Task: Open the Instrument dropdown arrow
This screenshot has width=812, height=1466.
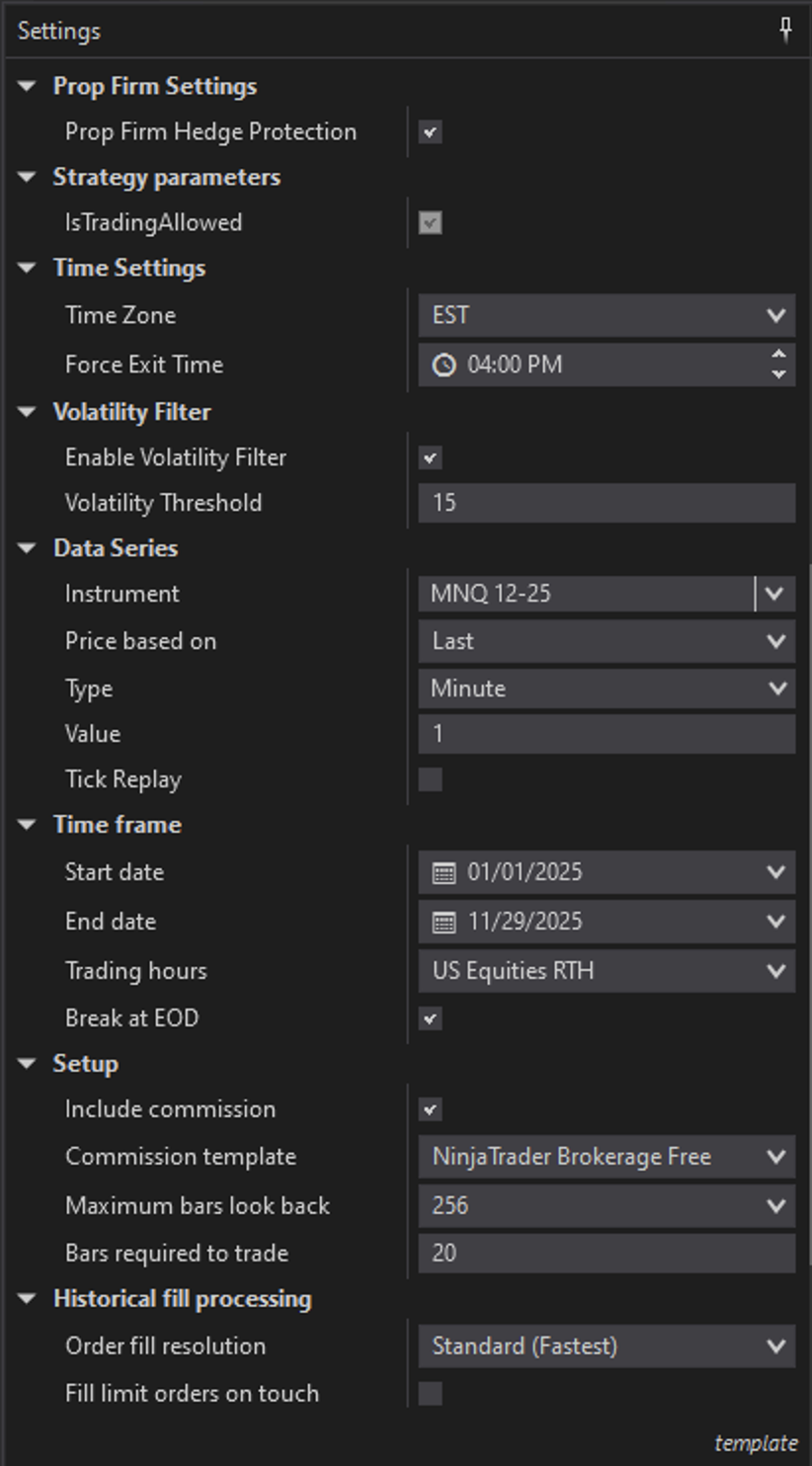Action: click(x=775, y=594)
